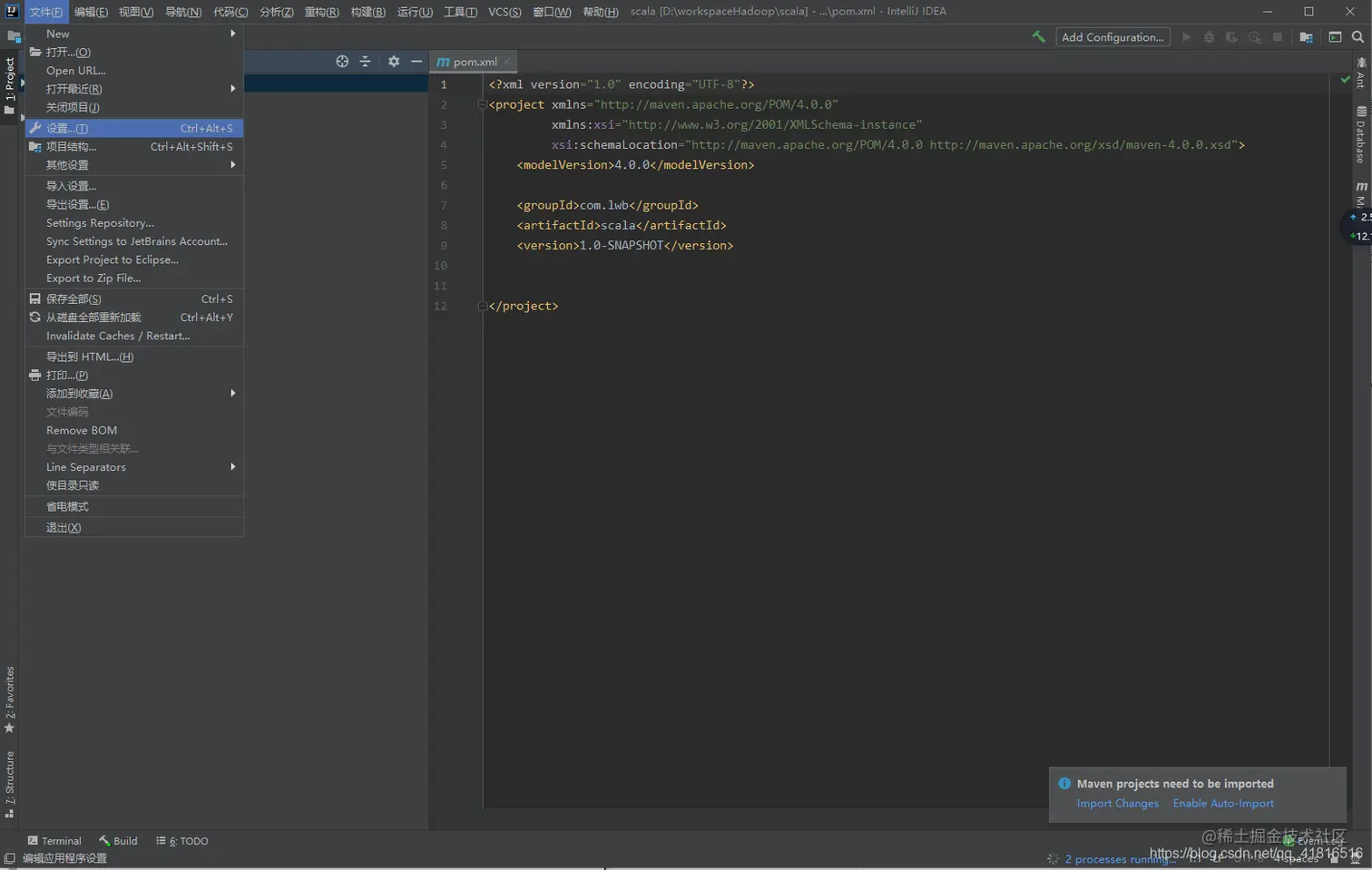Open the 编辑(E) menu
Screen dimensions: 1372x870
coord(91,12)
